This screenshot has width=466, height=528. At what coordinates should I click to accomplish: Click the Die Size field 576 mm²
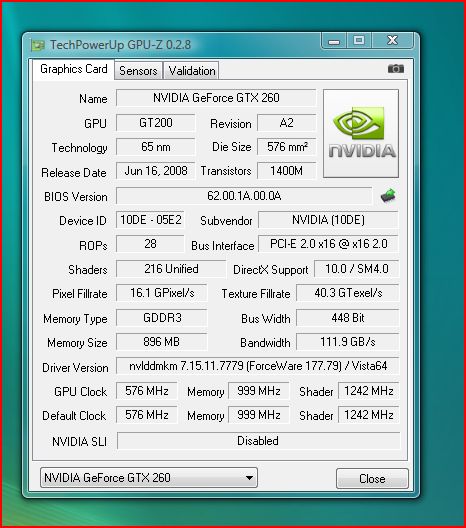tap(287, 147)
